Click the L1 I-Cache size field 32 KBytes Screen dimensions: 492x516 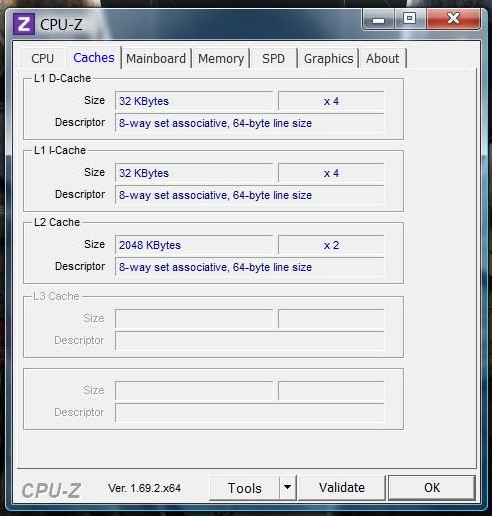click(x=194, y=173)
